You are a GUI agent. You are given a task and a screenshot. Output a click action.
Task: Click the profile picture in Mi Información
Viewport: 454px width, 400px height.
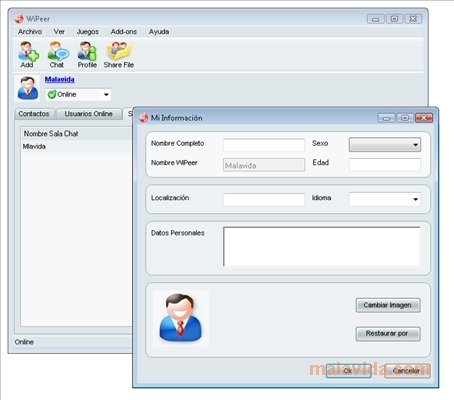coord(181,318)
